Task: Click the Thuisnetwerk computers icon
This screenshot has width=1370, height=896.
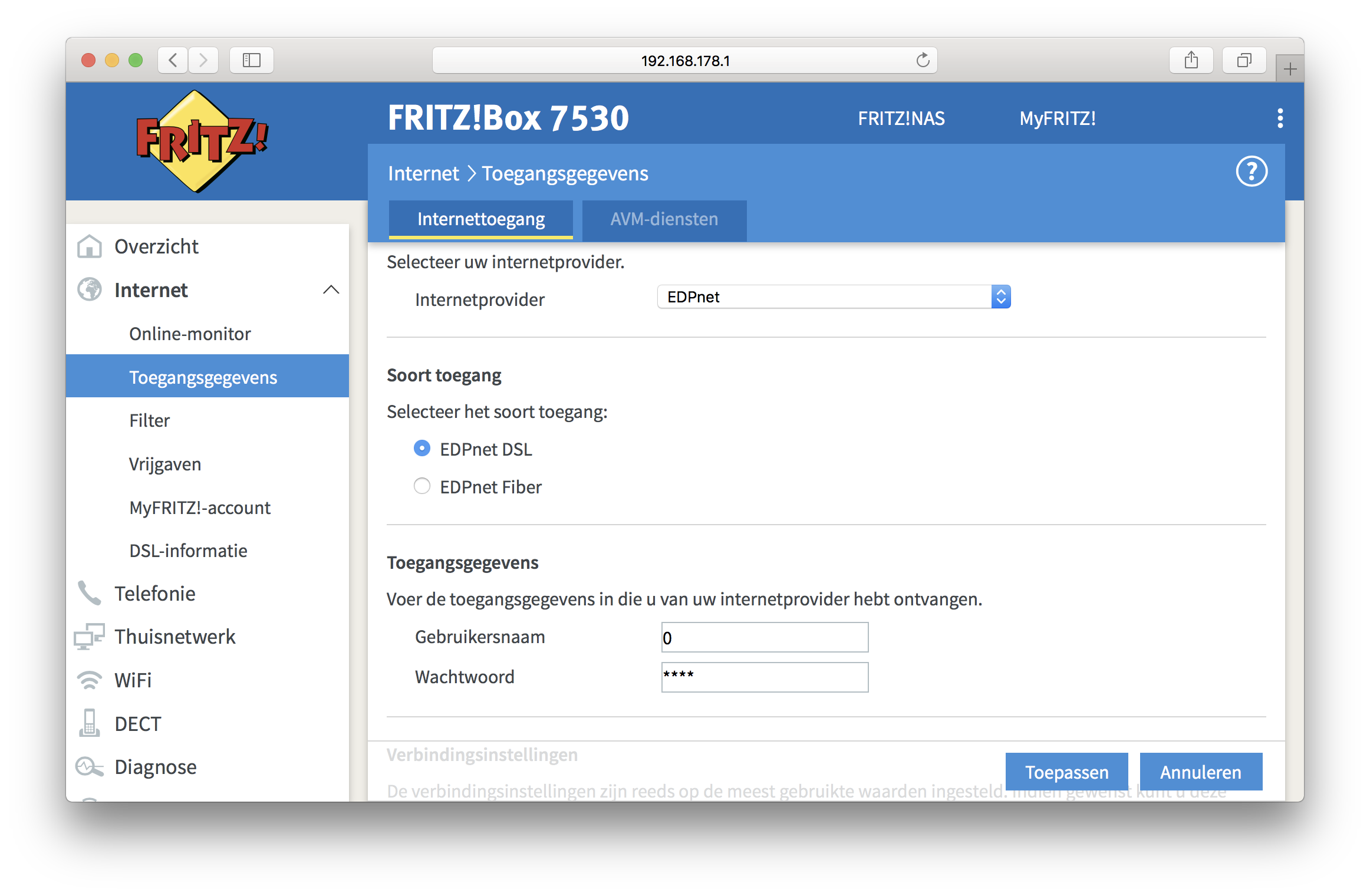Action: click(90, 637)
